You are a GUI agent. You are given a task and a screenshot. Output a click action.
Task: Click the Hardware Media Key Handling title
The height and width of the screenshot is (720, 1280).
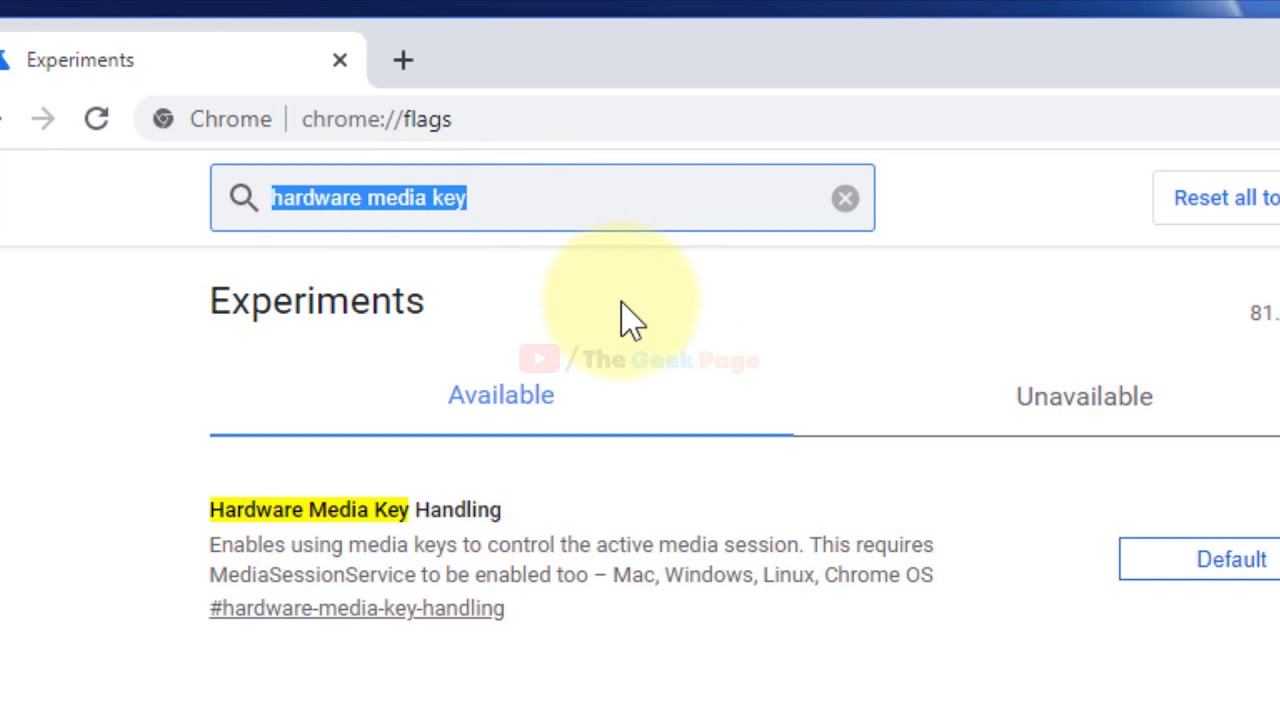(355, 510)
